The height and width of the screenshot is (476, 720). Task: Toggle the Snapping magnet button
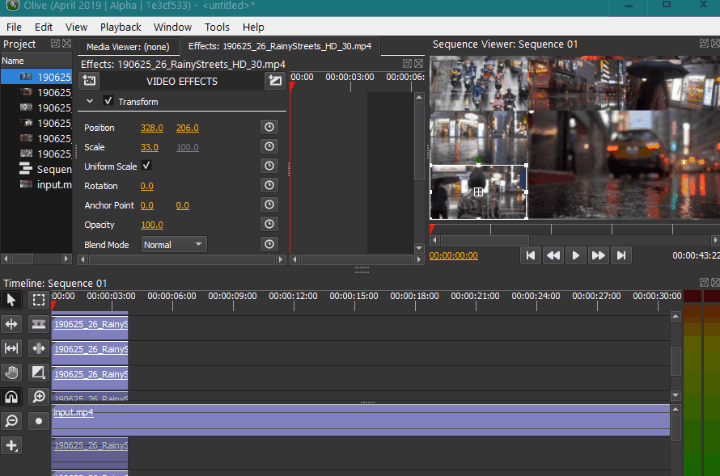[x=12, y=397]
